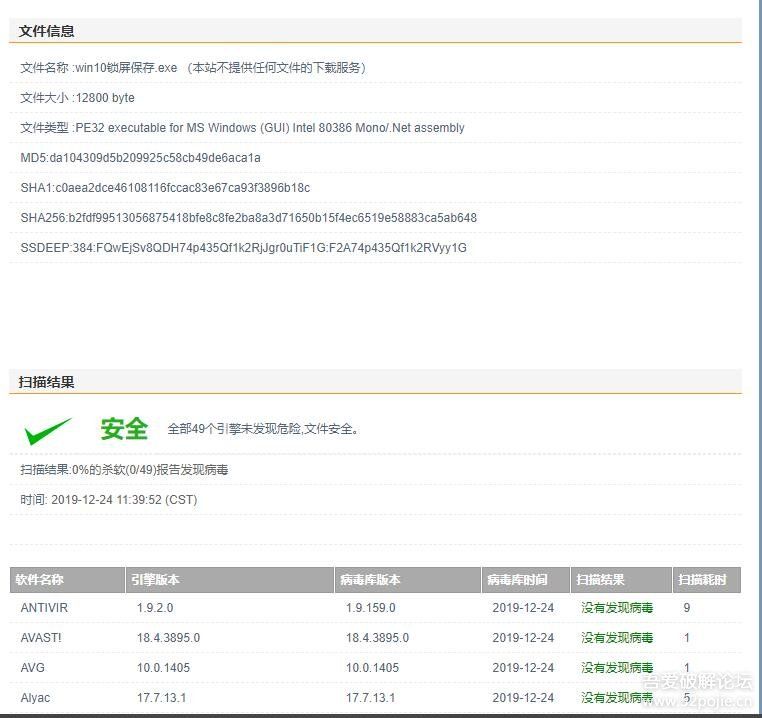Select AVG engine version 10.0.1405
This screenshot has height=718, width=762.
point(163,668)
